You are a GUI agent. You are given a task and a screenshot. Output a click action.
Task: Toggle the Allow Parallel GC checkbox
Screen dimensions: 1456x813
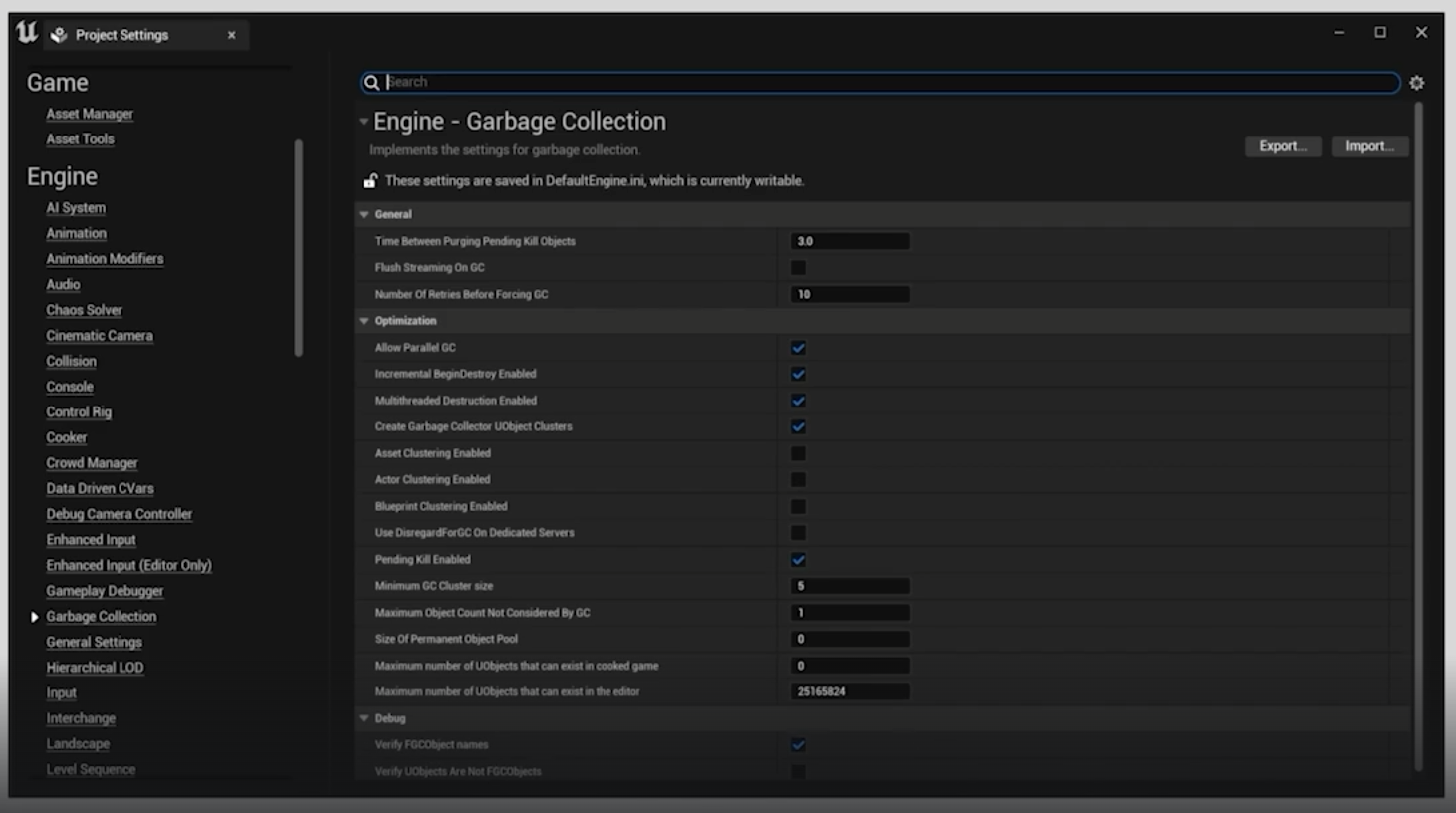(x=798, y=348)
